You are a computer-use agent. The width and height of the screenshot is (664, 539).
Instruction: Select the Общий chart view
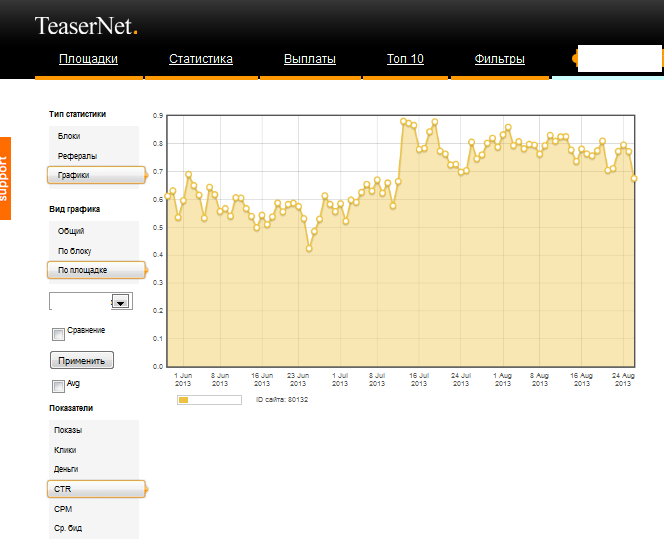click(71, 231)
